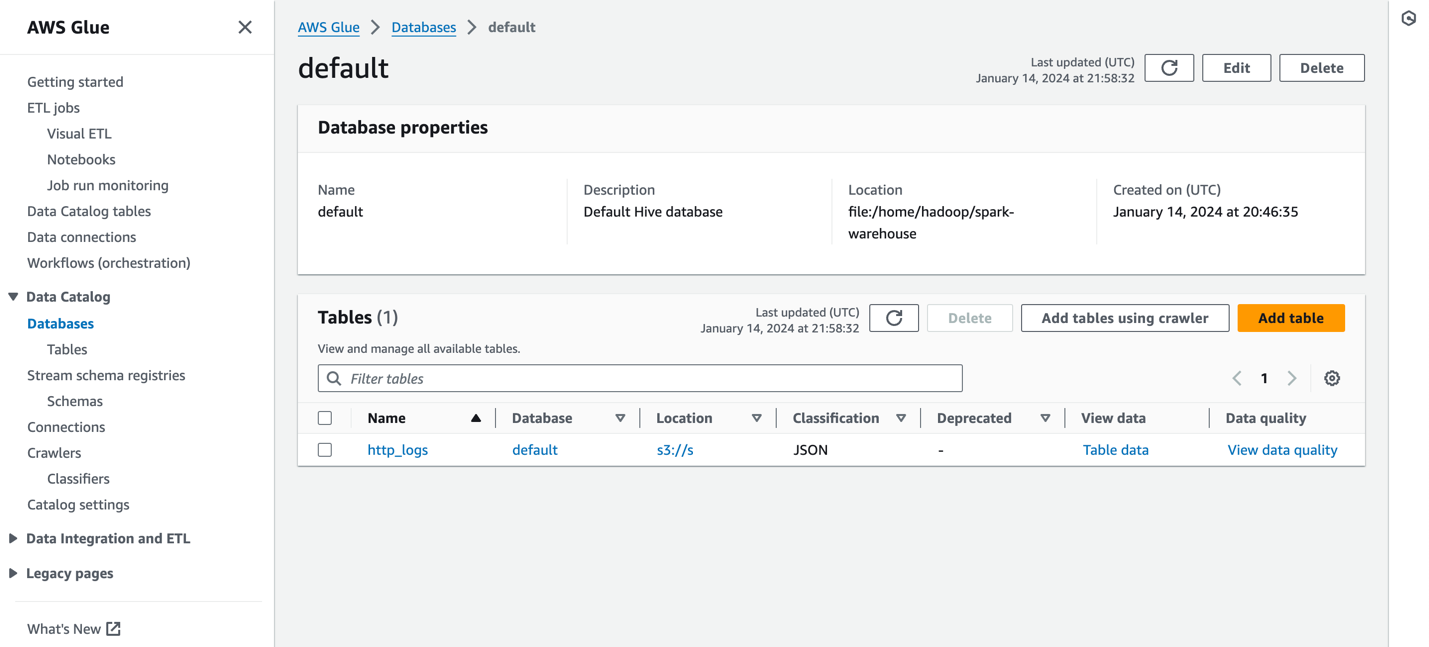The height and width of the screenshot is (647, 1429).
Task: Click the Default Hive database description
Action: [653, 212]
